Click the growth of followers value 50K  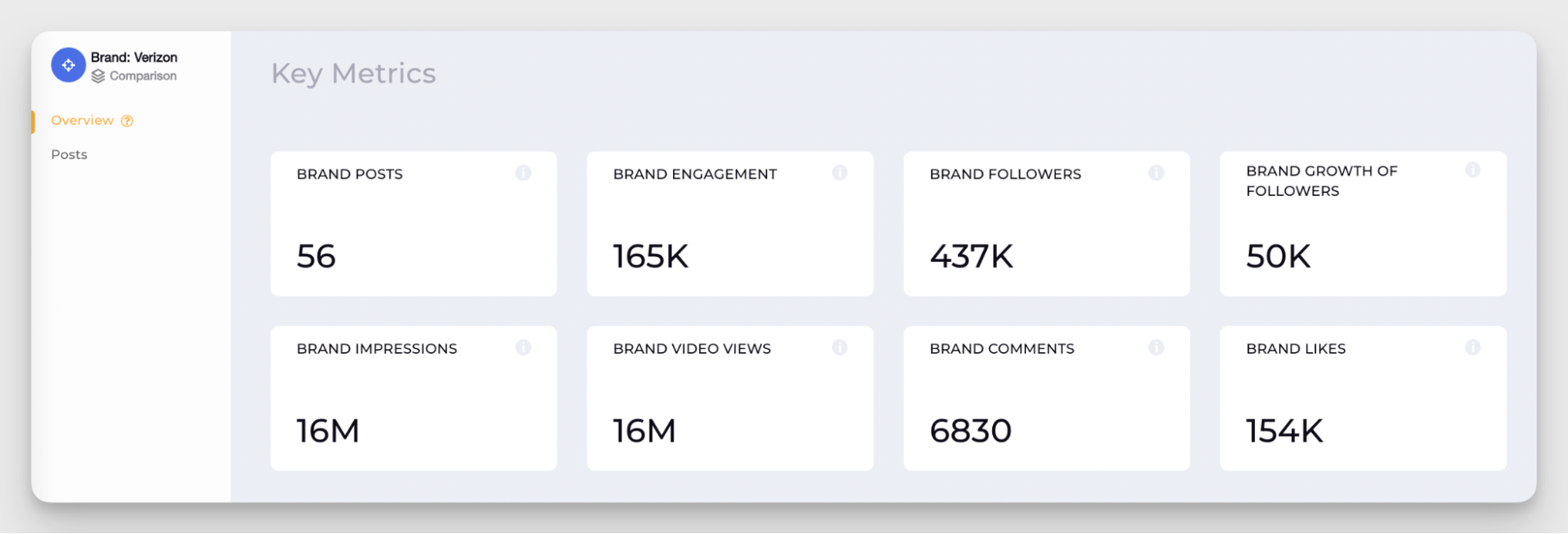pyautogui.click(x=1279, y=256)
